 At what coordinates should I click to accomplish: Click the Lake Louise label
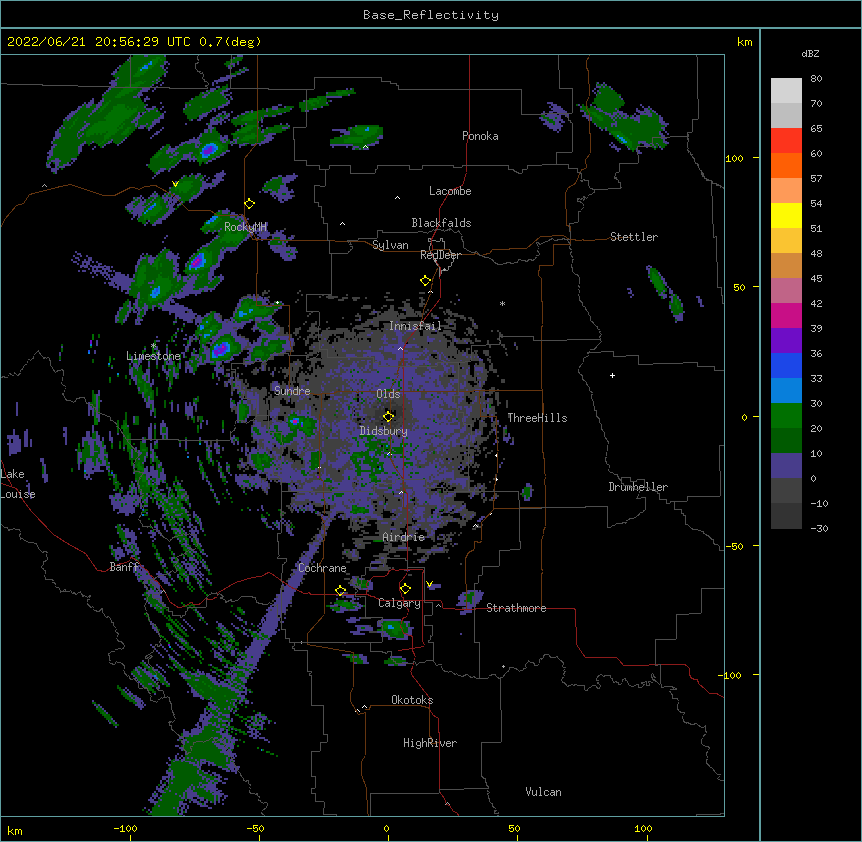(18, 484)
